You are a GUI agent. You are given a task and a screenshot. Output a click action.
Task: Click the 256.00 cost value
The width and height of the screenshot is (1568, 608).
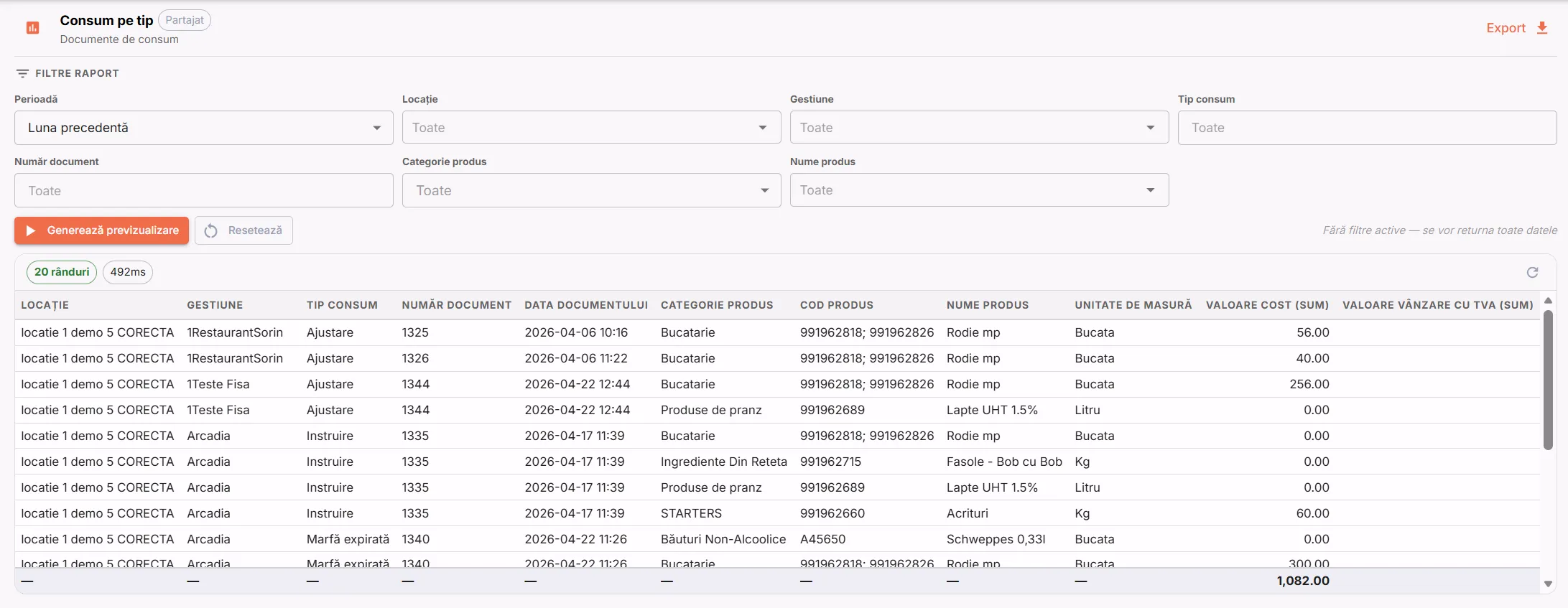click(1309, 384)
